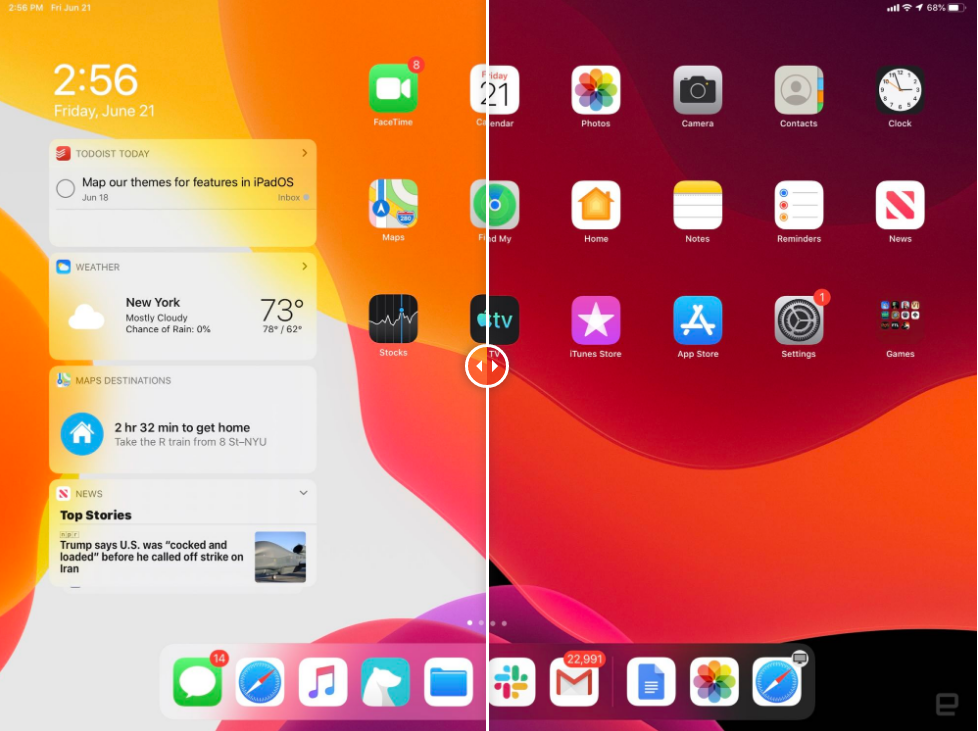Tap the "Mostly Cloudy" weather condition
The height and width of the screenshot is (731, 978).
click(157, 317)
